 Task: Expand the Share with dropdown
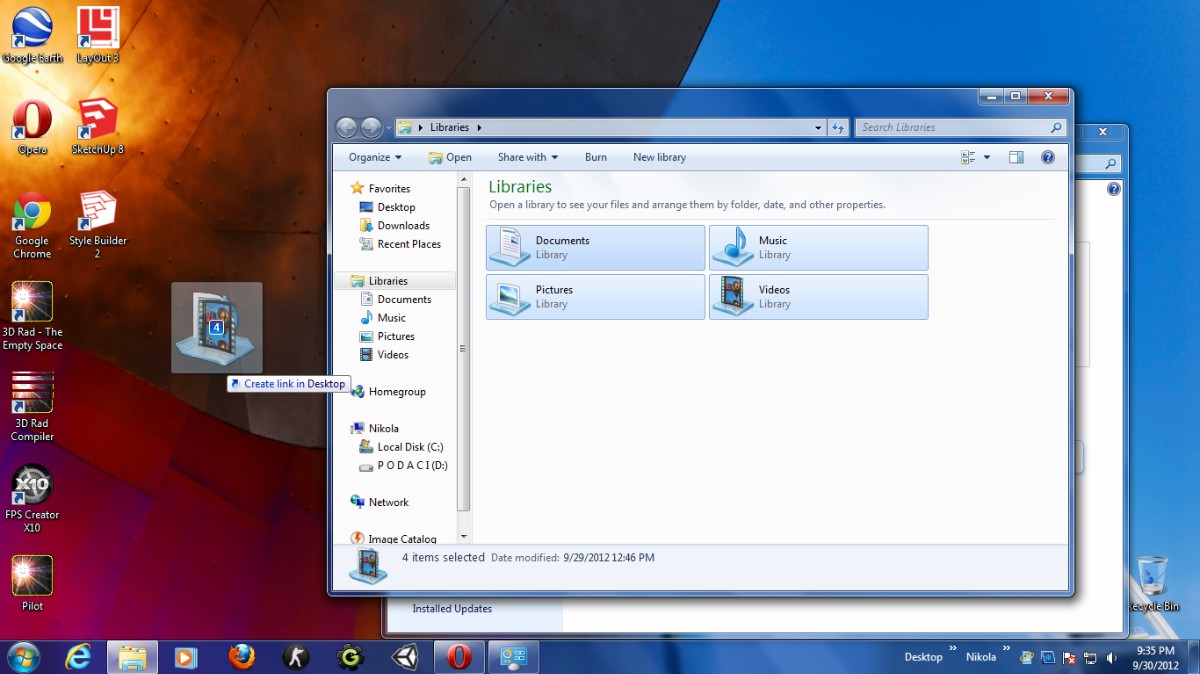click(x=527, y=157)
